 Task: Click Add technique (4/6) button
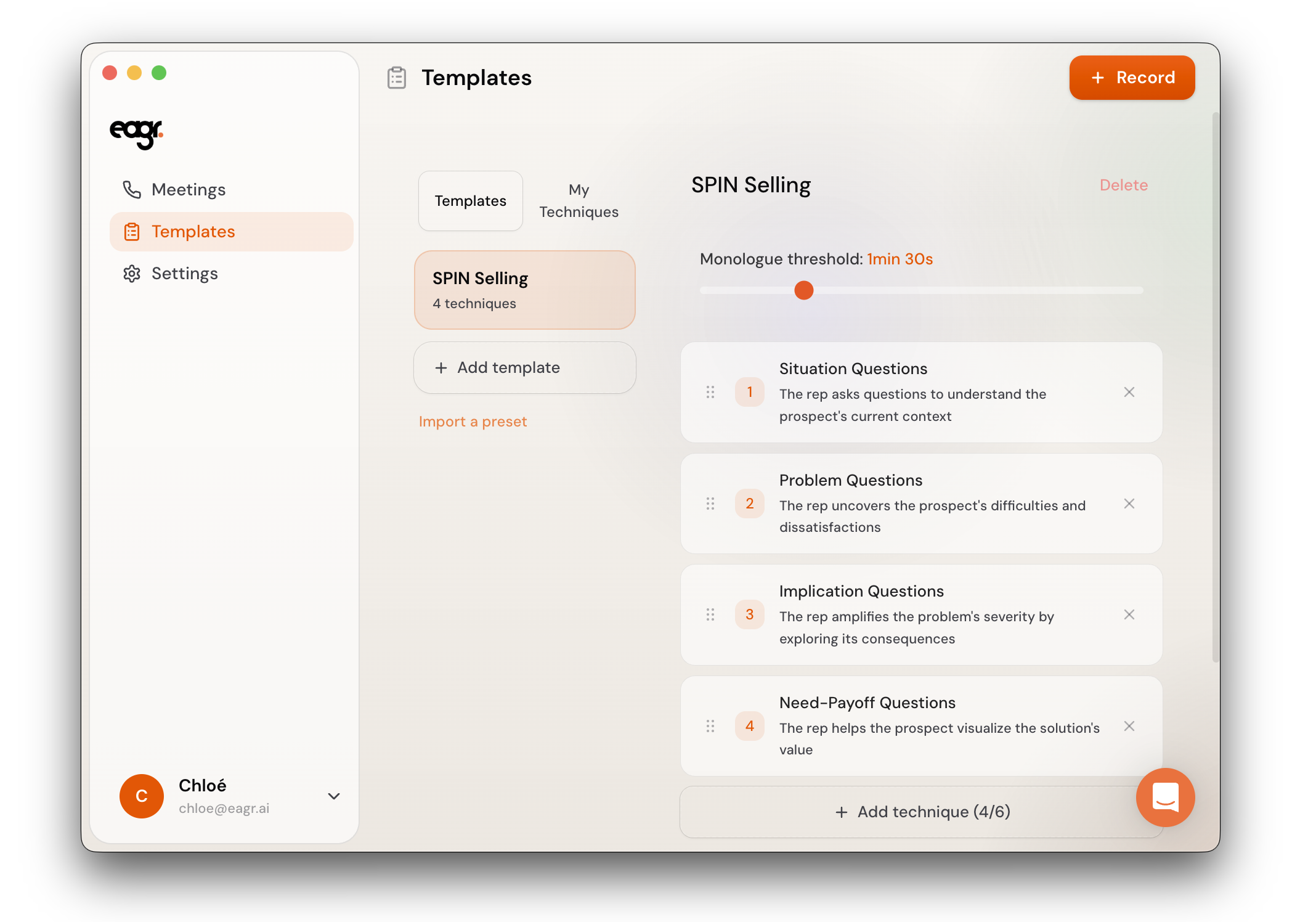[x=921, y=812]
